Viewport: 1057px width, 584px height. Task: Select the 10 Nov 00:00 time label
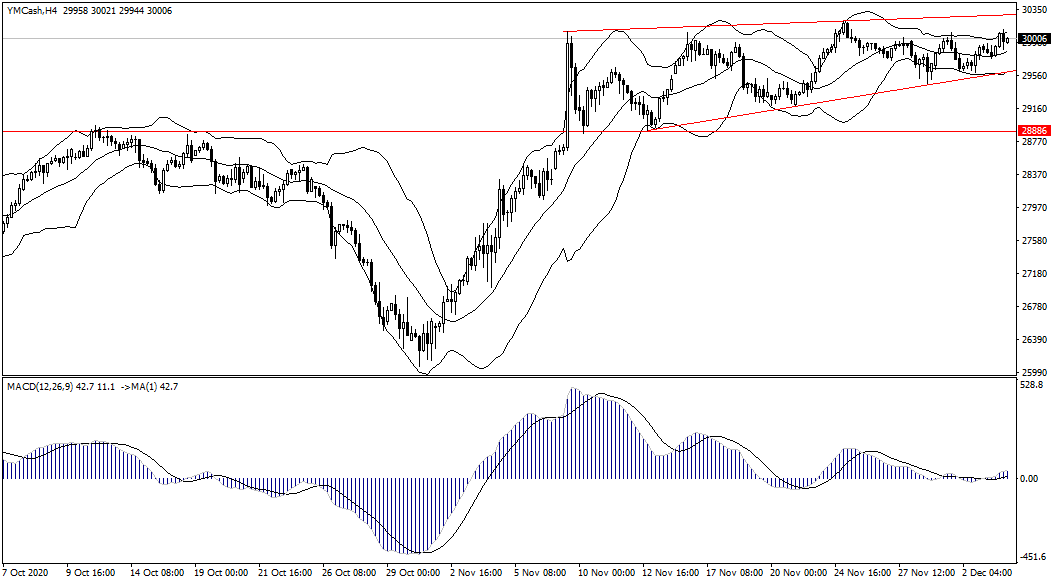point(604,575)
